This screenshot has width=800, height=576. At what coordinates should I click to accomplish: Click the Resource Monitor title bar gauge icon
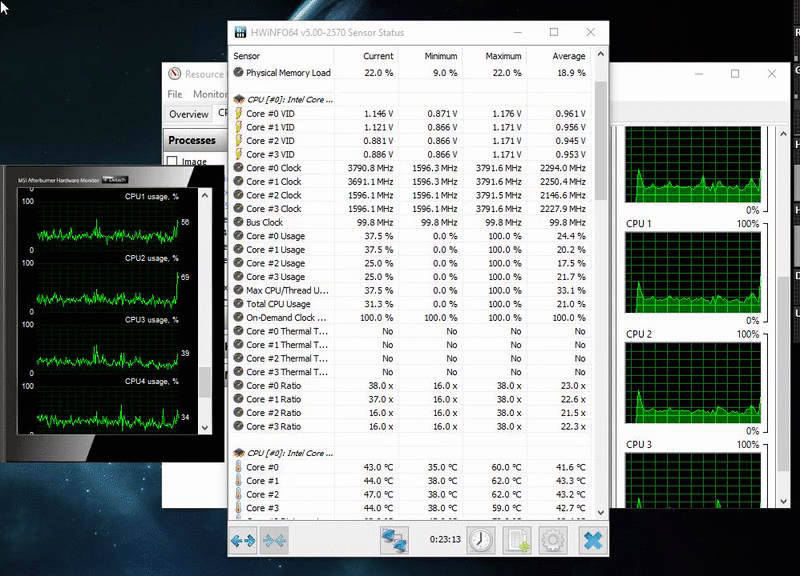coord(174,73)
